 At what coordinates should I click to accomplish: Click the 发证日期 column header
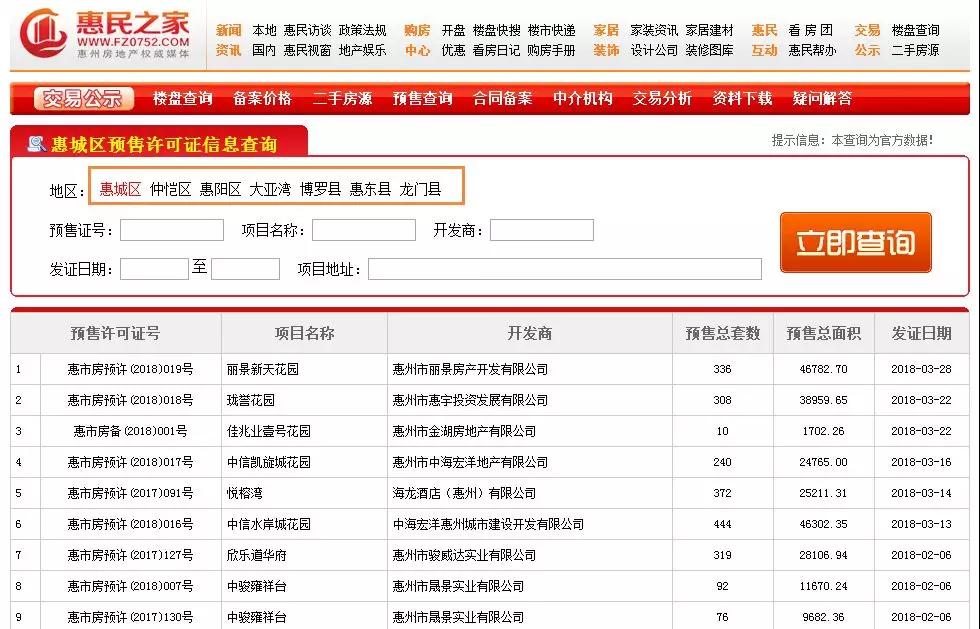point(922,333)
